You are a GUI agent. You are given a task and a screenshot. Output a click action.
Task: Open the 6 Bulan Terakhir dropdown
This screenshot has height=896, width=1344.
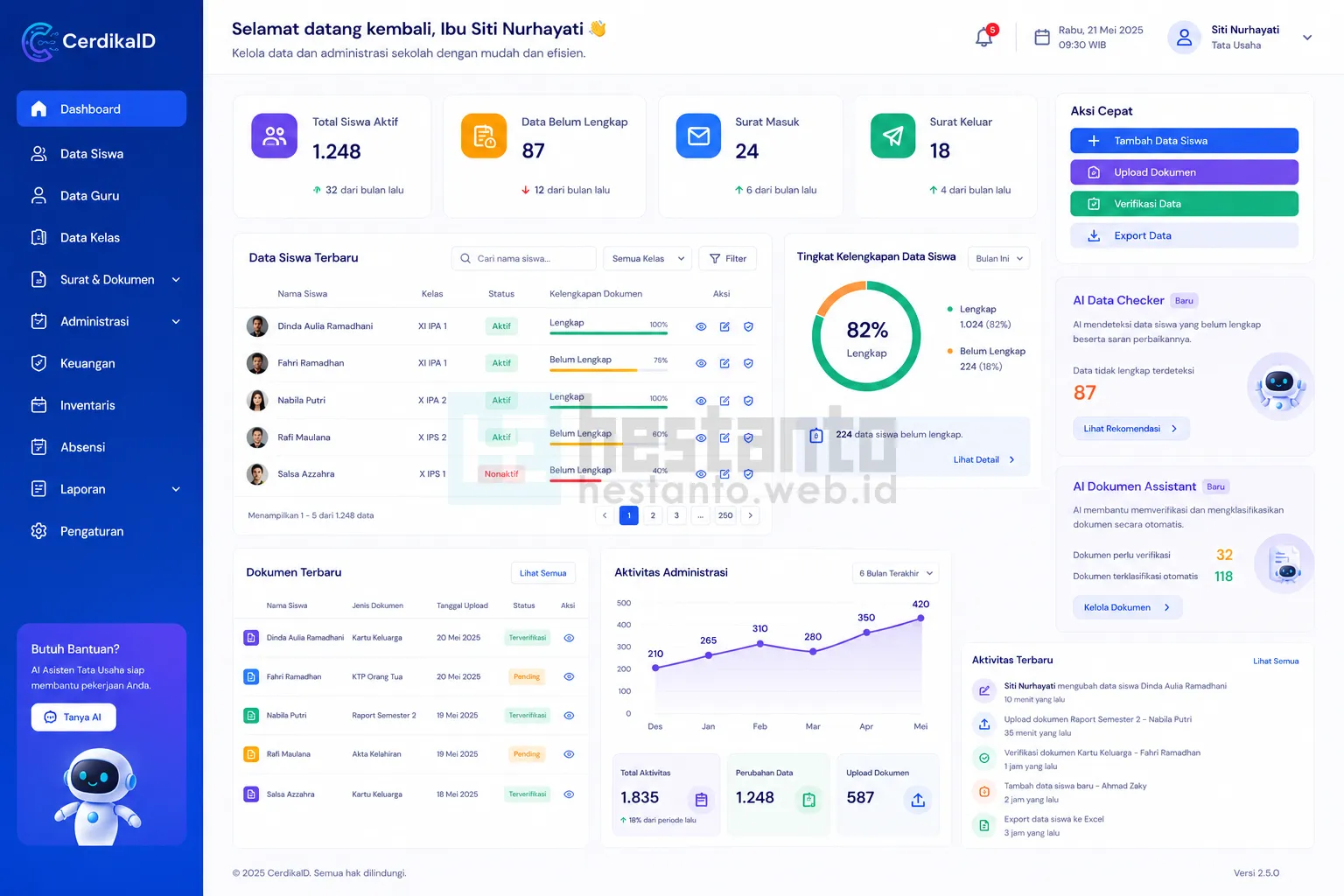pos(895,573)
